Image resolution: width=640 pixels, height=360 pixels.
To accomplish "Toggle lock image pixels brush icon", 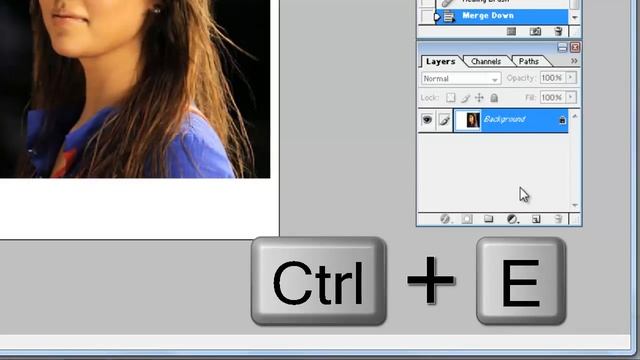I will point(465,98).
